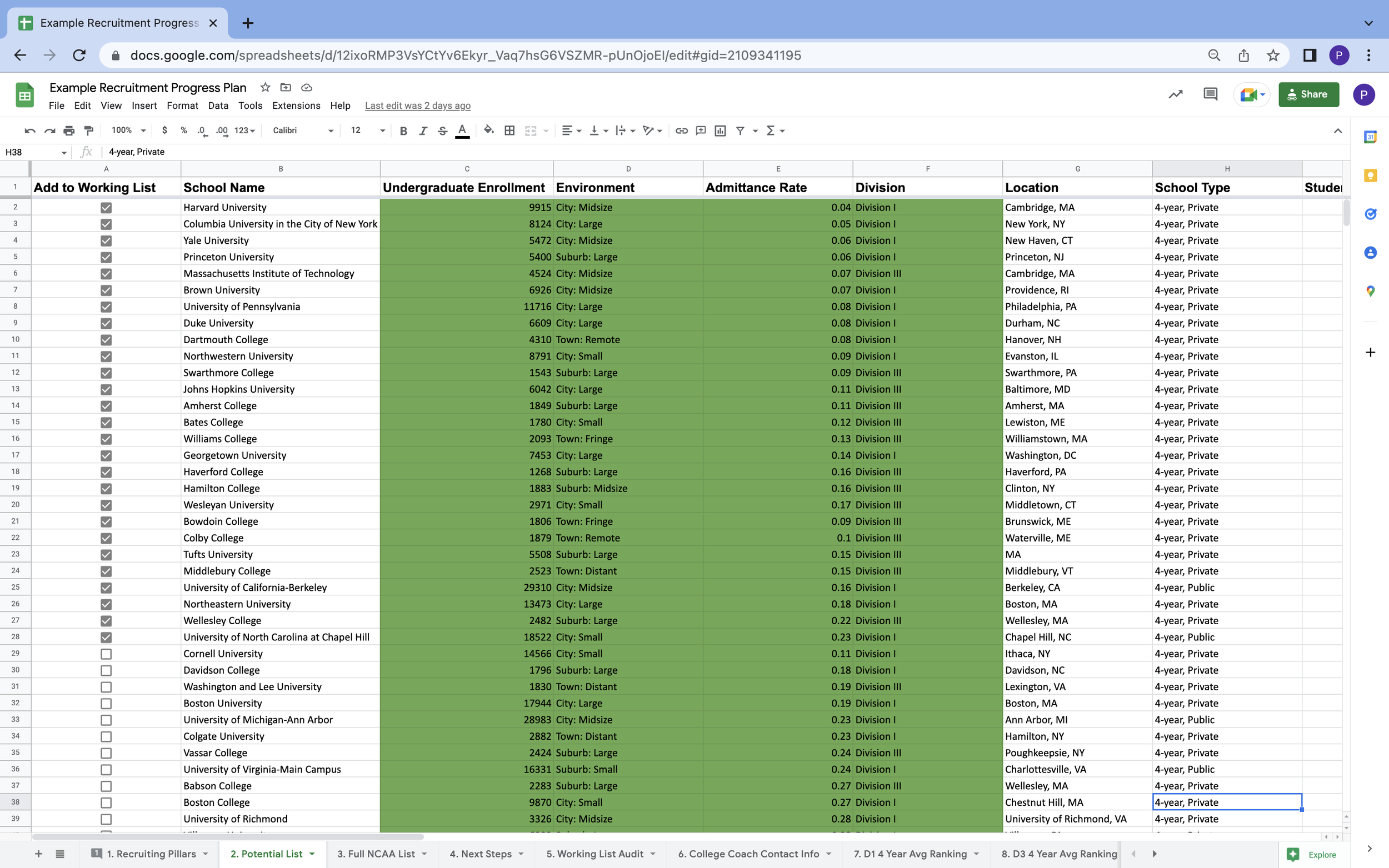
Task: Click the green Share button
Action: [1308, 94]
